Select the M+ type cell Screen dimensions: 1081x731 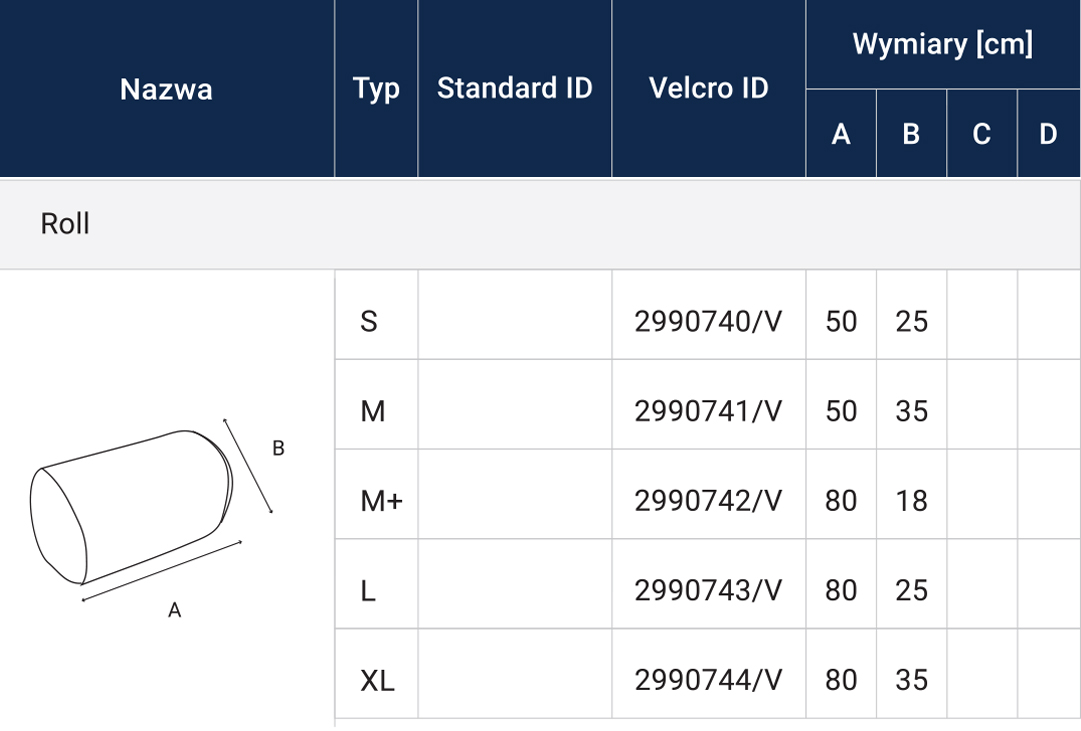pyautogui.click(x=376, y=501)
